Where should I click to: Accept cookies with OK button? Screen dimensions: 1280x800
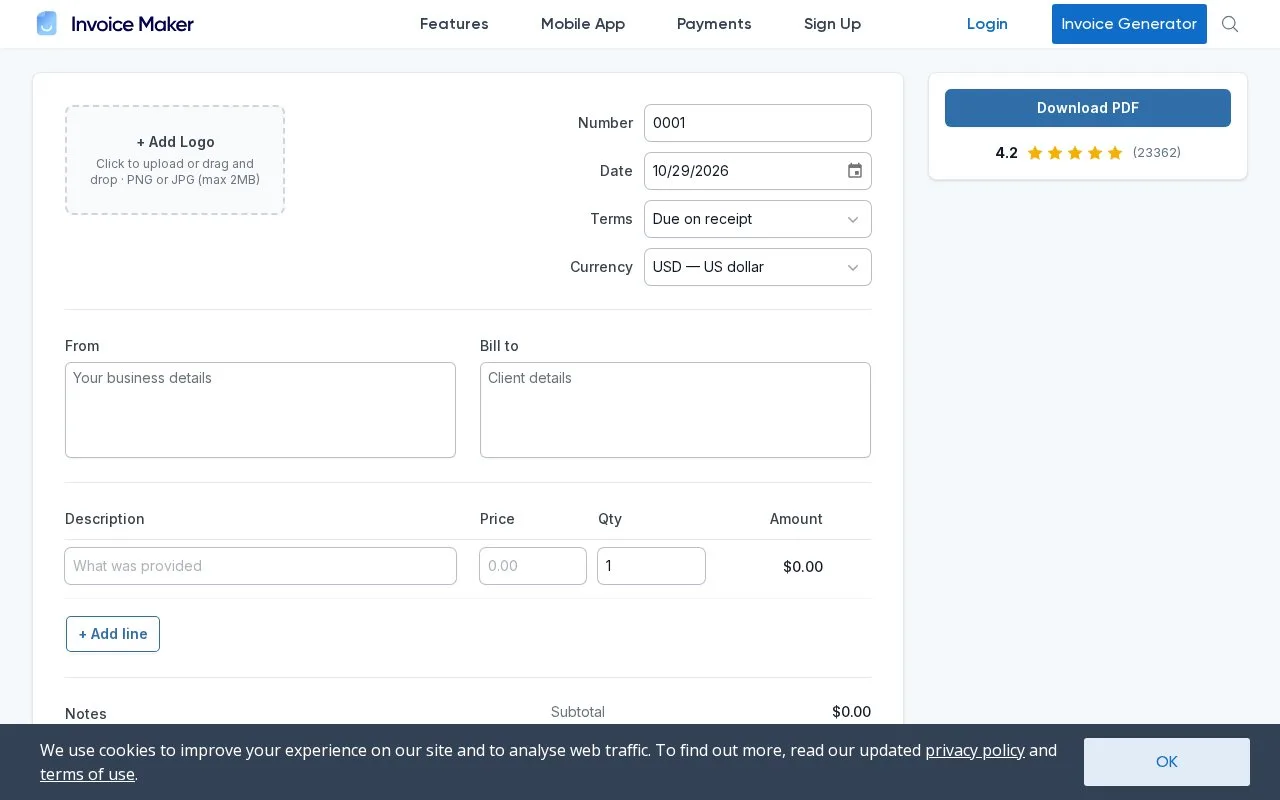click(x=1167, y=762)
